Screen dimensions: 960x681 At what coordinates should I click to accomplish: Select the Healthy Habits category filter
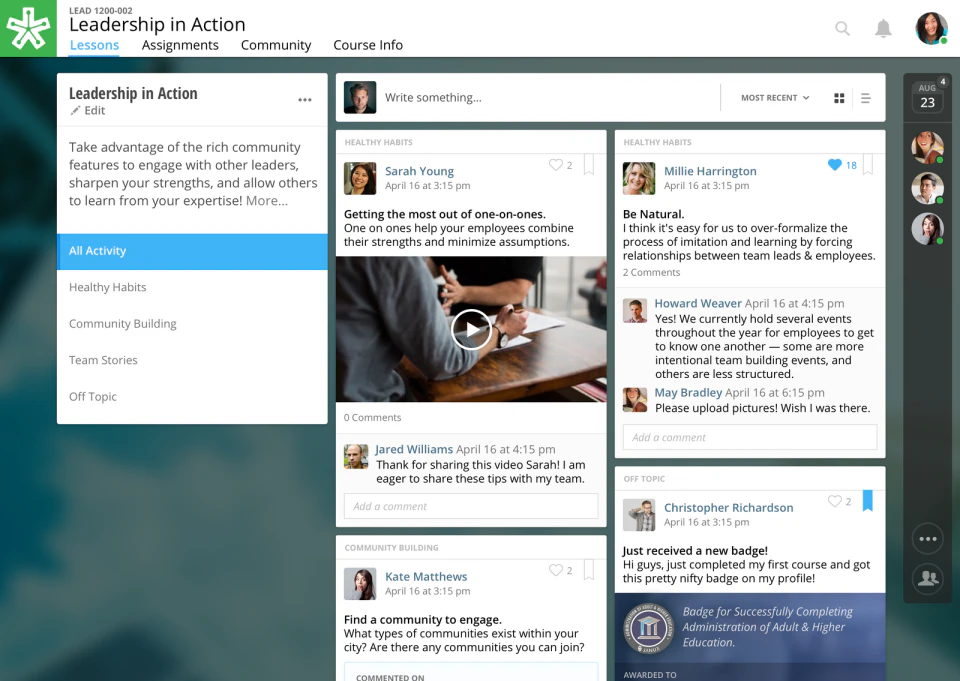point(107,287)
